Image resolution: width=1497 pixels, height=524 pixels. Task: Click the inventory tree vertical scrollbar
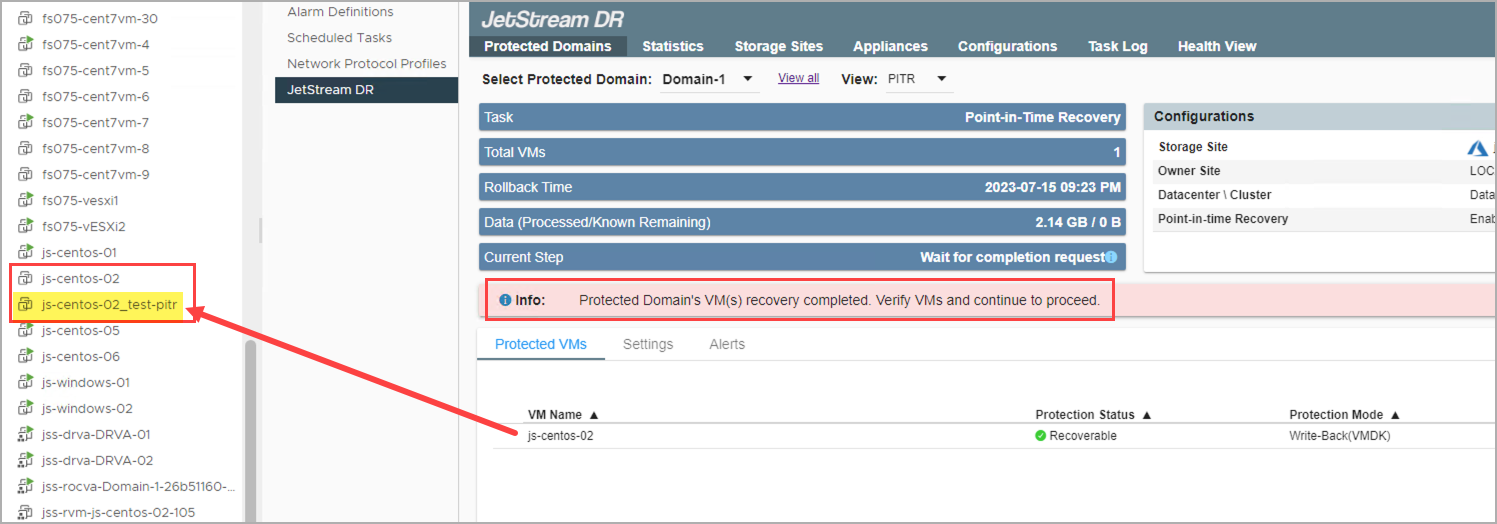coord(251,430)
